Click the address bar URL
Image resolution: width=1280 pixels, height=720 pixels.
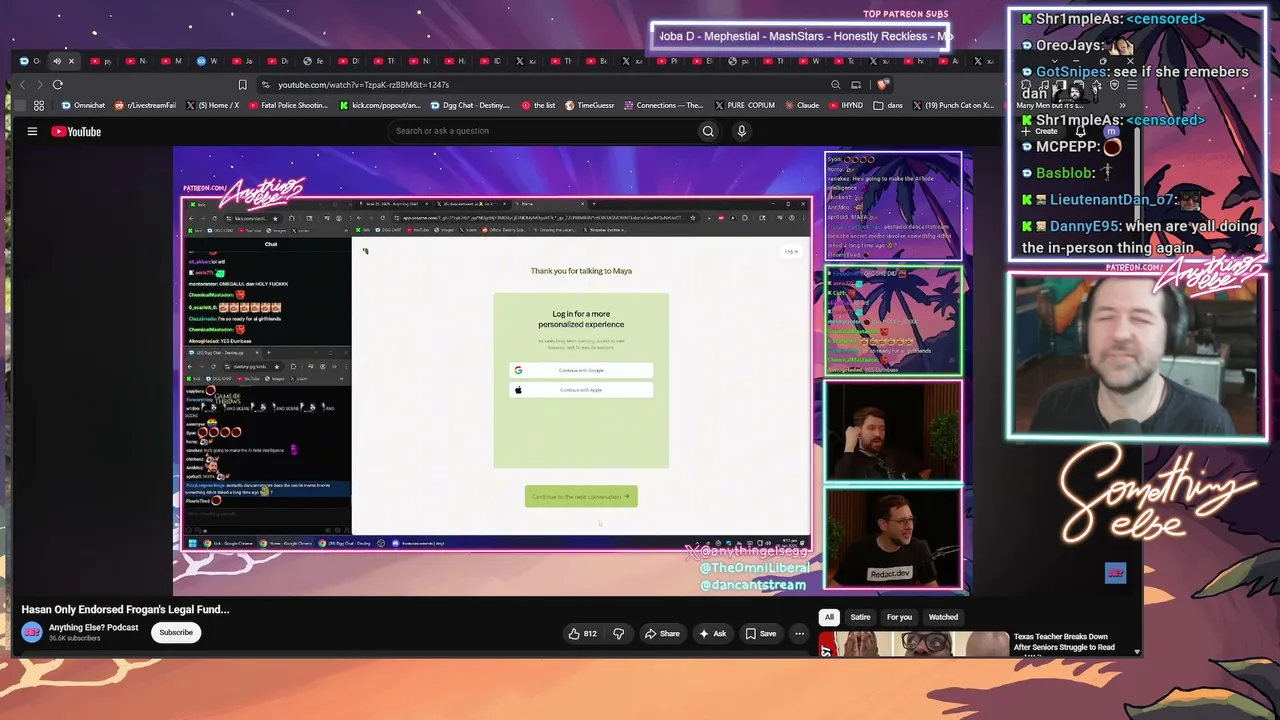click(x=363, y=85)
